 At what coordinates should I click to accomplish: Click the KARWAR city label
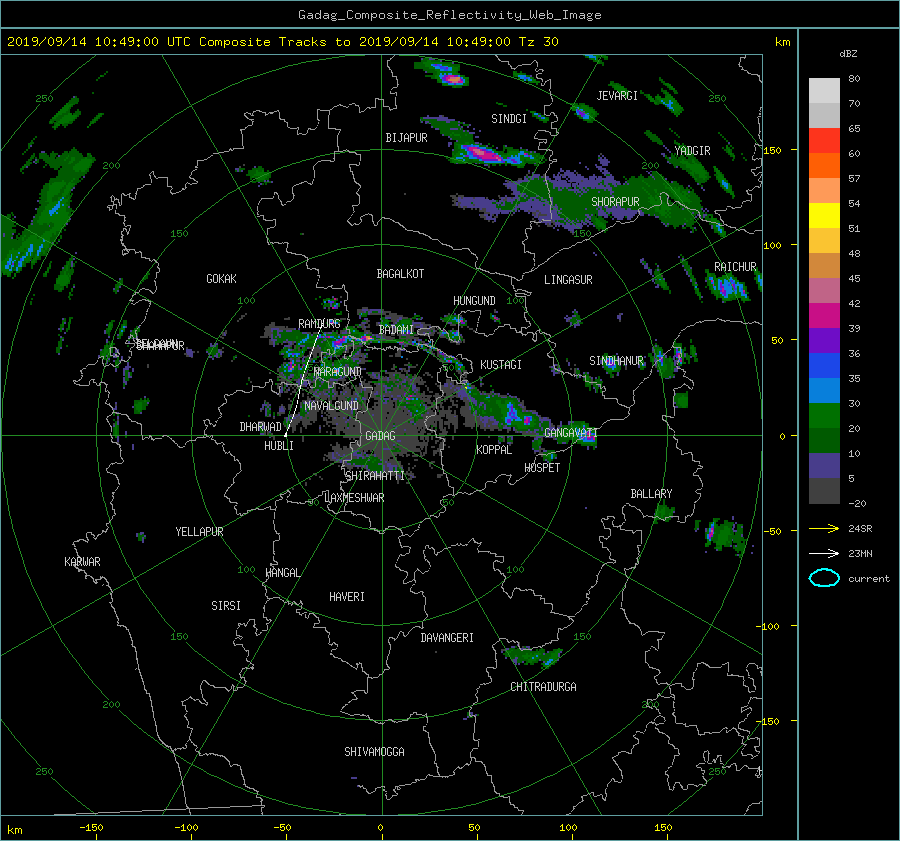pyautogui.click(x=82, y=562)
